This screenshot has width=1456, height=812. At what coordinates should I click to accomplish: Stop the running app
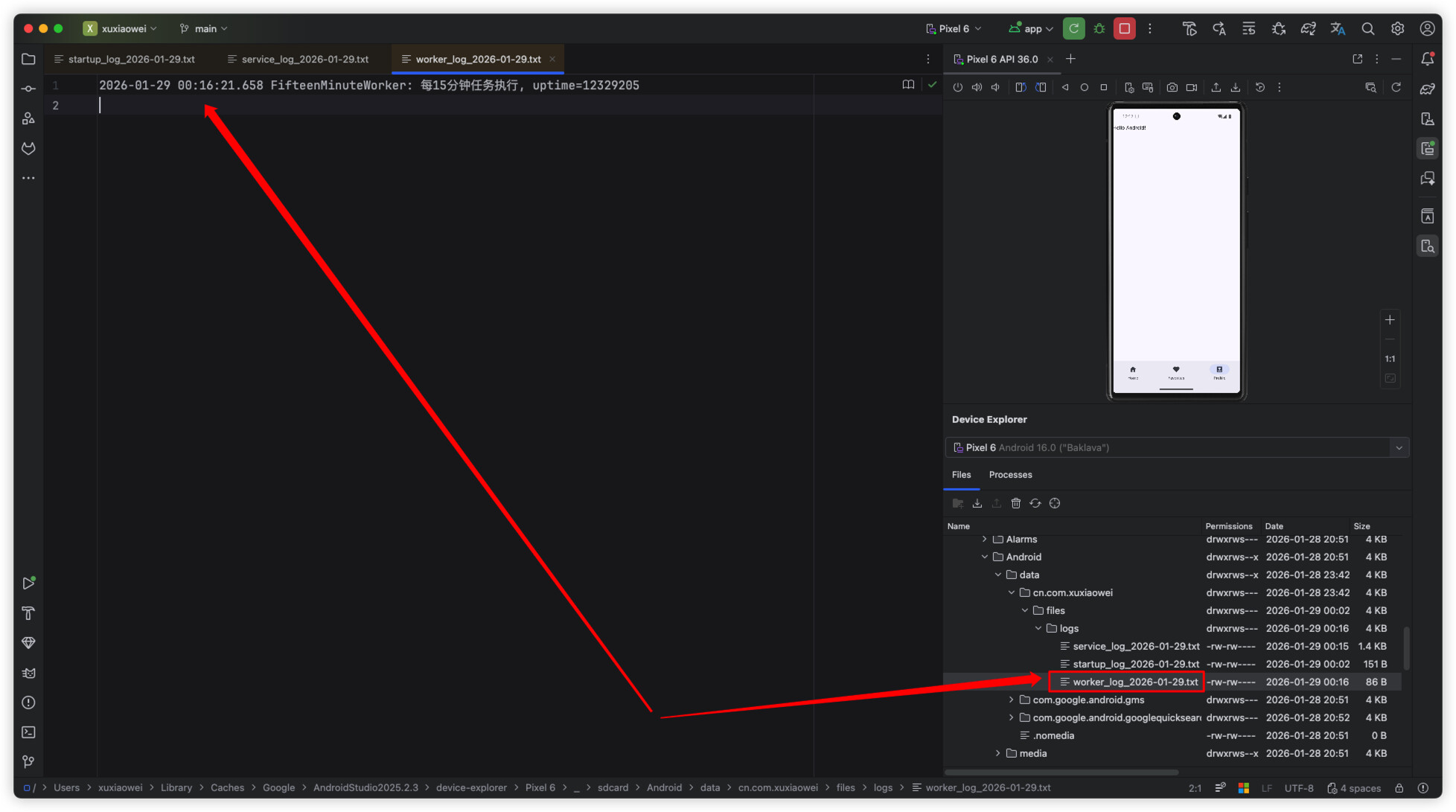tap(1124, 29)
